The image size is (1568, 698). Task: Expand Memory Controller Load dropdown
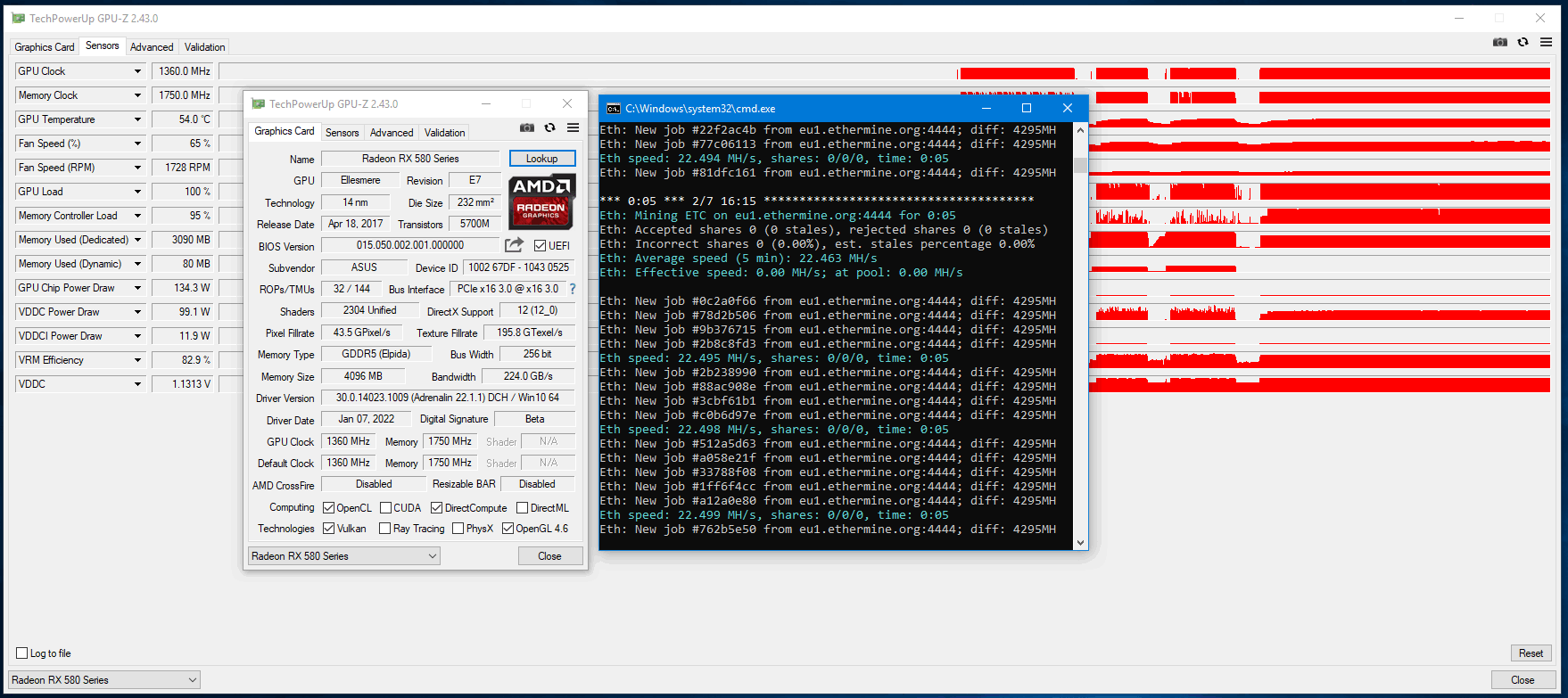137,216
